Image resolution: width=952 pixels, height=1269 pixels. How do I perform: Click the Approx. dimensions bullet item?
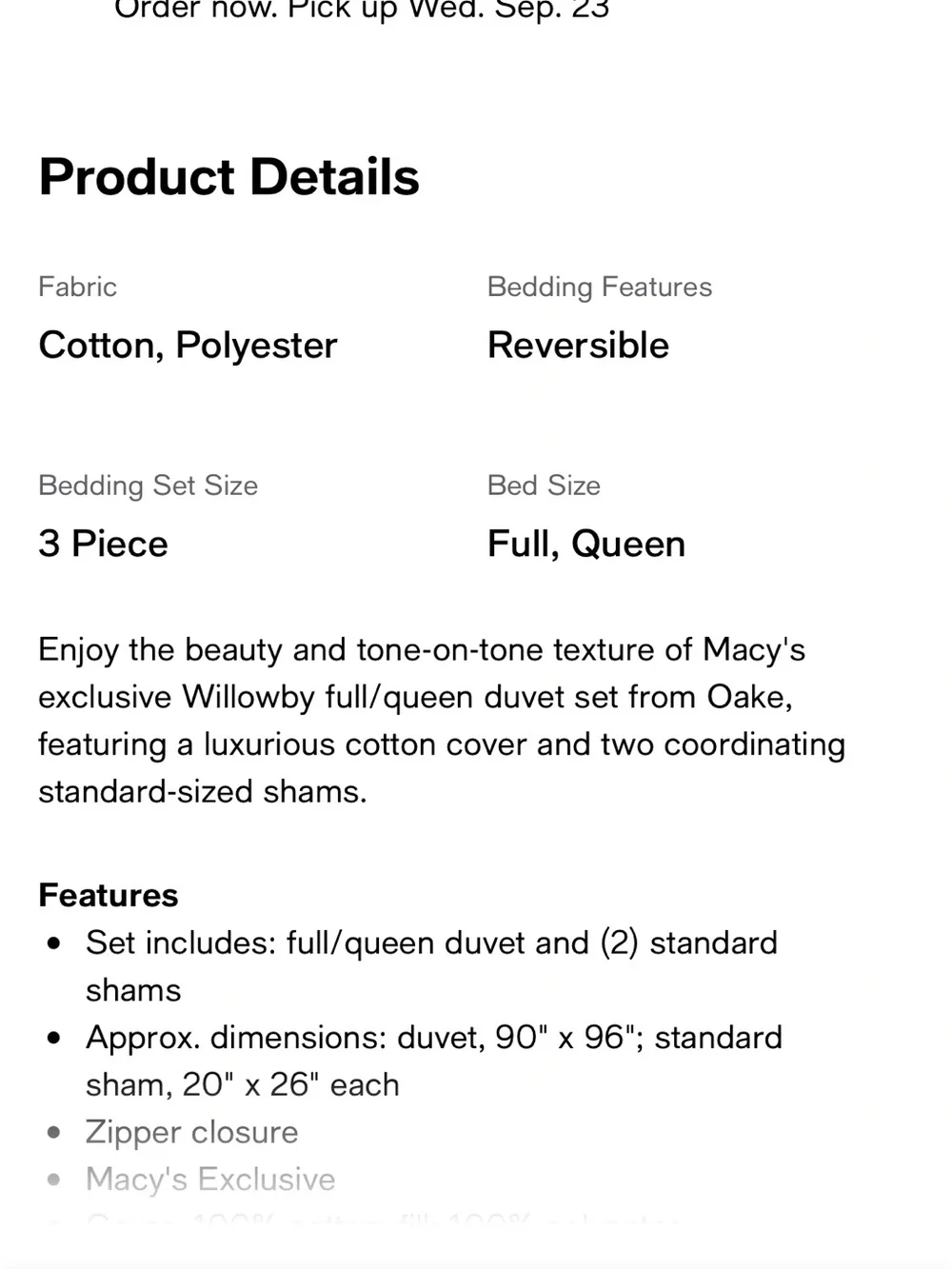tap(434, 1061)
